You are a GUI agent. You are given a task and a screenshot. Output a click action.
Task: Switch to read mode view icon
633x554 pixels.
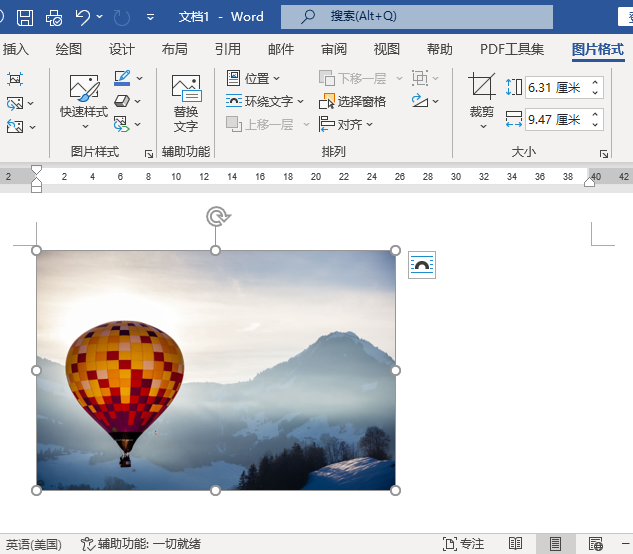tap(515, 544)
